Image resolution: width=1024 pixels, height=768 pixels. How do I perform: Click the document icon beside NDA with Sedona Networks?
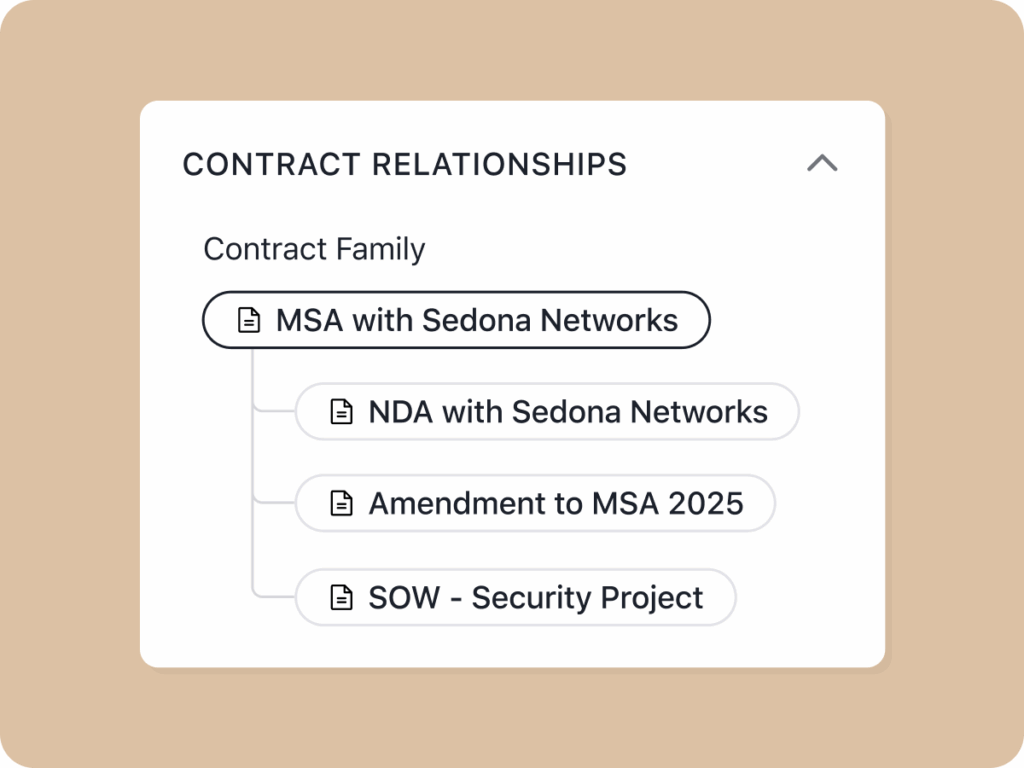tap(340, 411)
